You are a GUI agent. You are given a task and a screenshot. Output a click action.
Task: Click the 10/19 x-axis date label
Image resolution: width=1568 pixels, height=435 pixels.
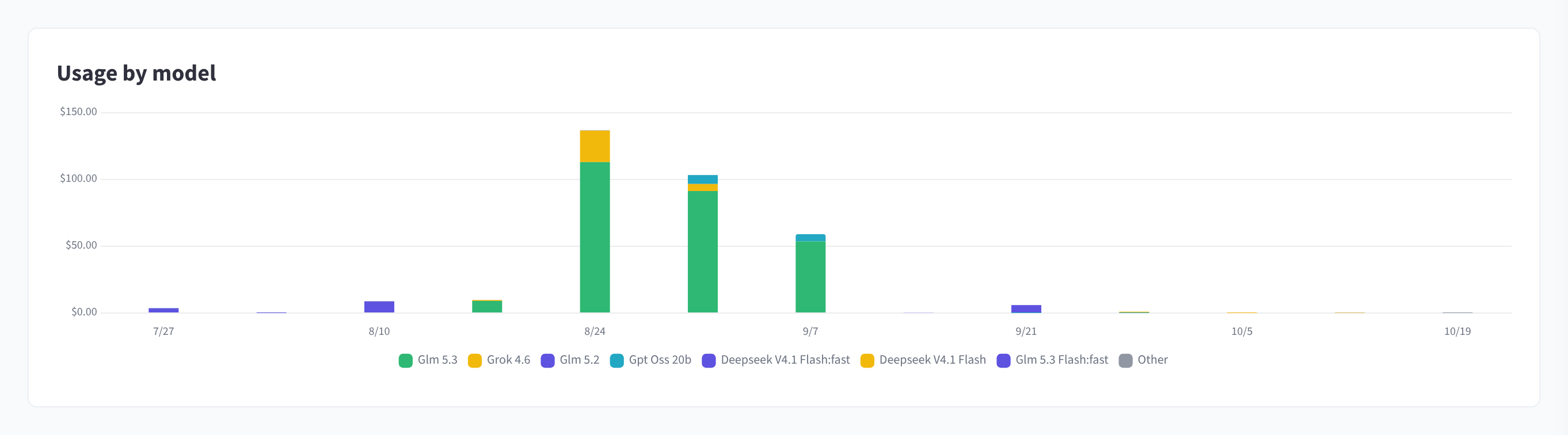click(1457, 331)
